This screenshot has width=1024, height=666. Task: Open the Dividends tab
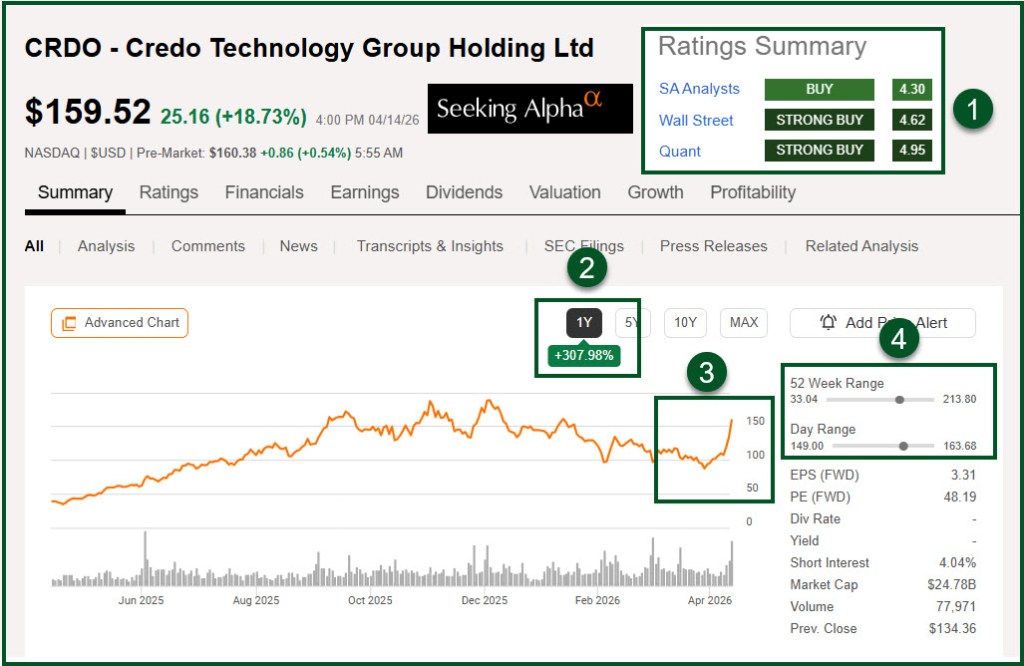coord(464,192)
